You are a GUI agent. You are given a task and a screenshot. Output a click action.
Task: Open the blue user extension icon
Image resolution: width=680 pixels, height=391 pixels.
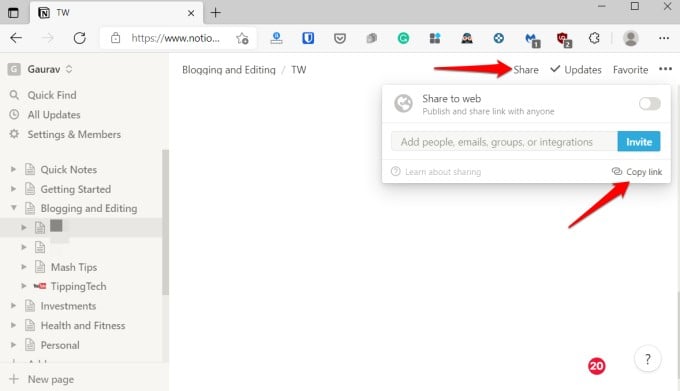276,39
